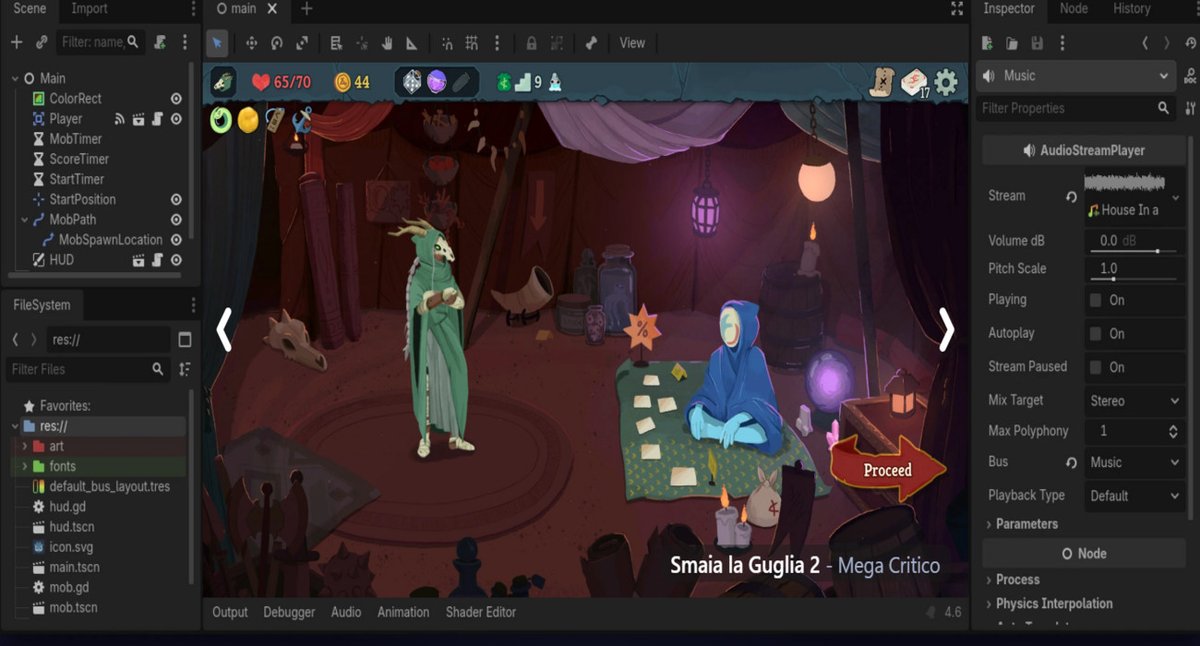Viewport: 1200px width, 646px height.
Task: Expand the Physics Interpolation section
Action: tap(1054, 604)
